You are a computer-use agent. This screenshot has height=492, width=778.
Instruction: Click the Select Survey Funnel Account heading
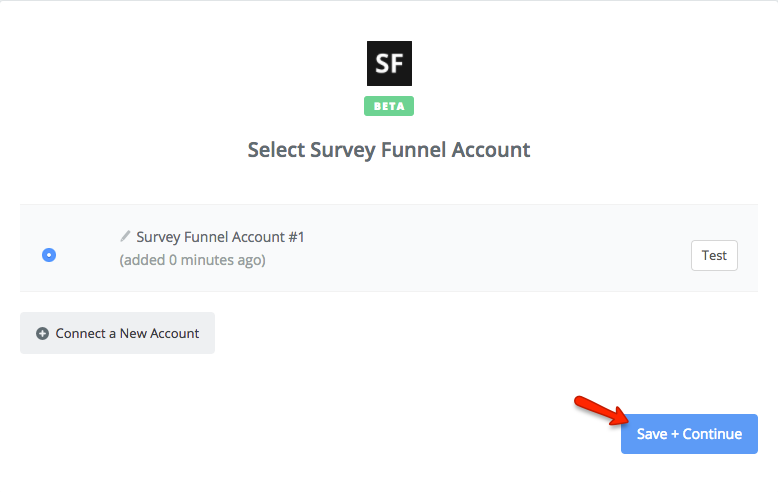tap(389, 150)
